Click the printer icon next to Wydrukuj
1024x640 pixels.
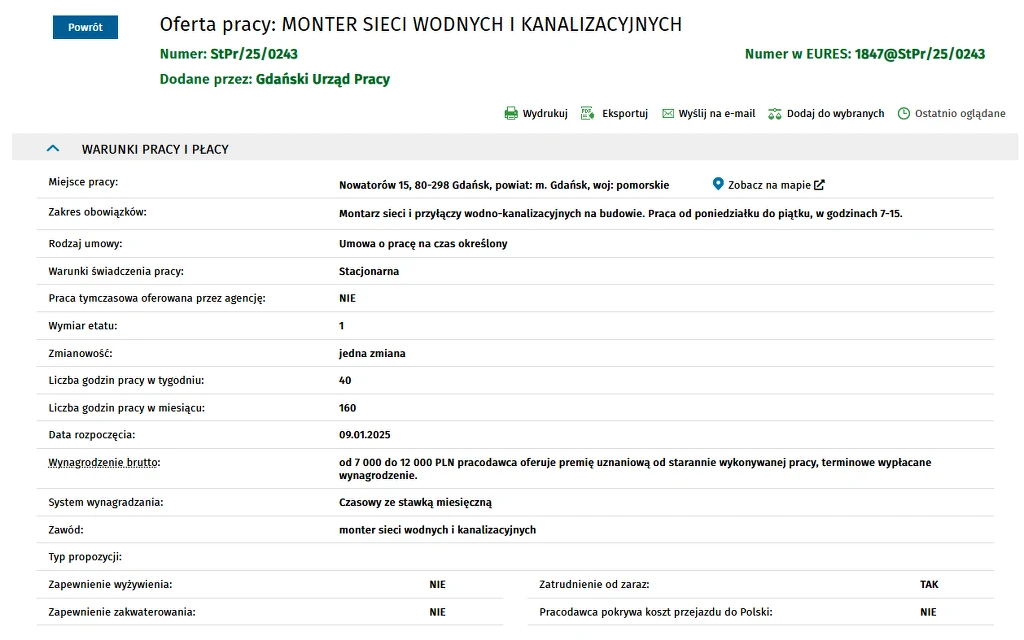(x=511, y=114)
